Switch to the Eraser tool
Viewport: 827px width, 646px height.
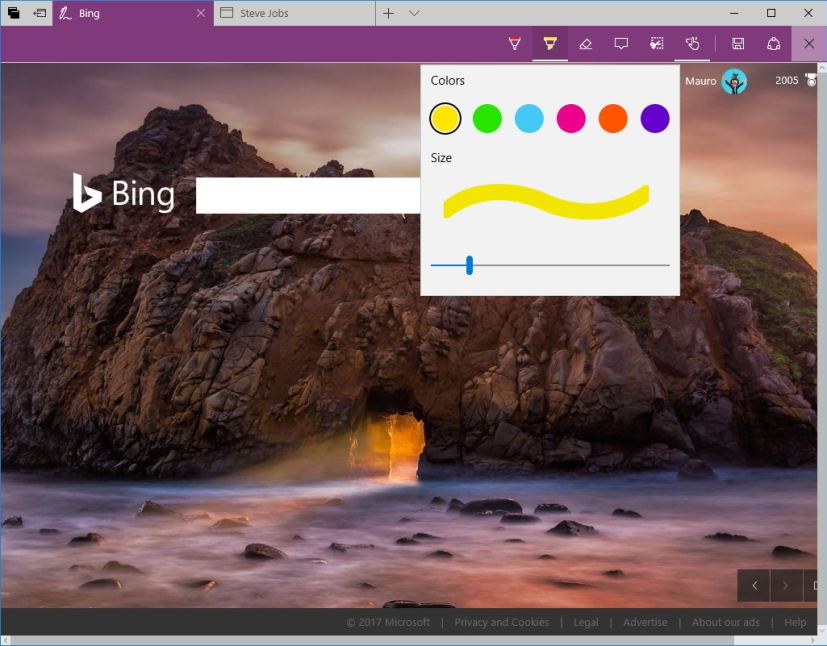coord(586,43)
